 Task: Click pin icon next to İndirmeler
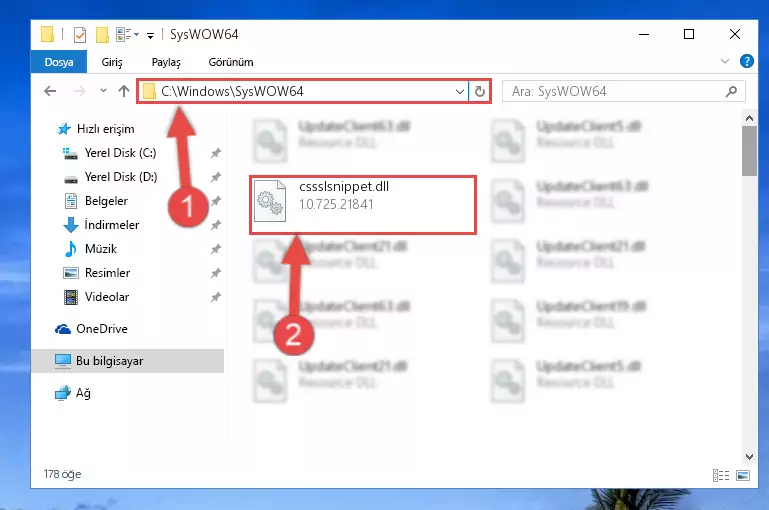point(216,225)
